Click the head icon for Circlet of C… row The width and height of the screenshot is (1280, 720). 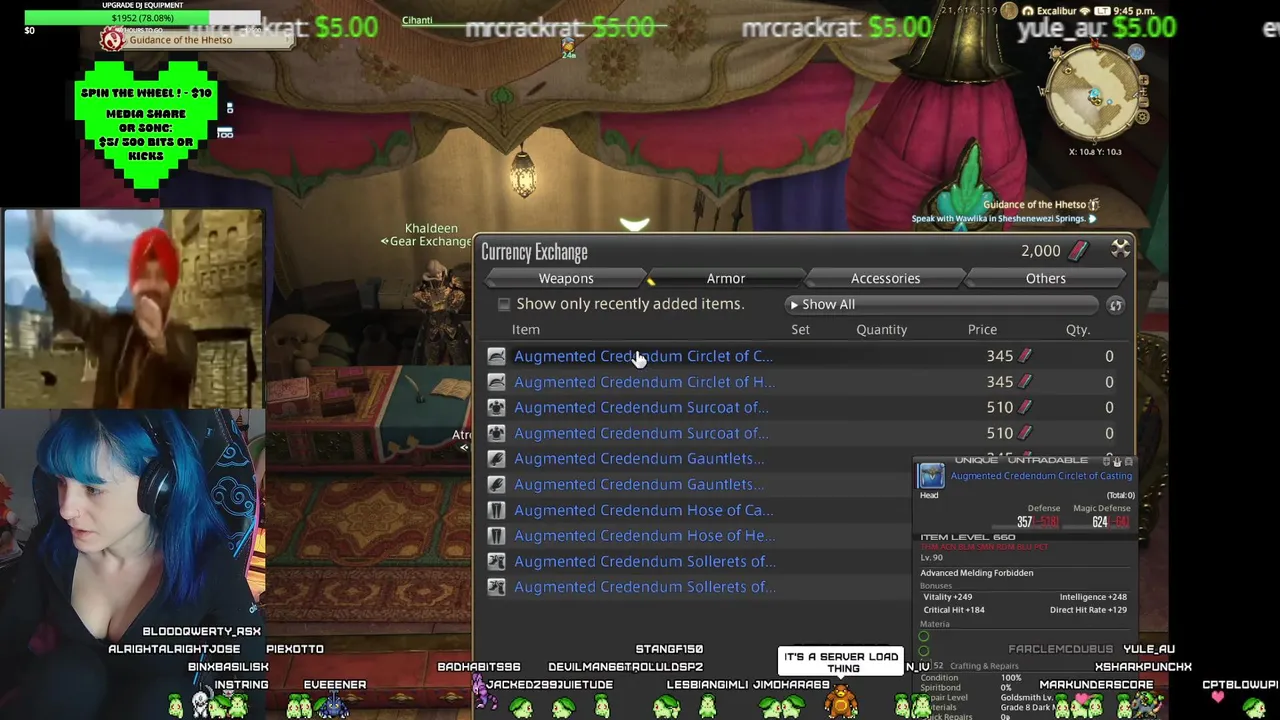496,356
